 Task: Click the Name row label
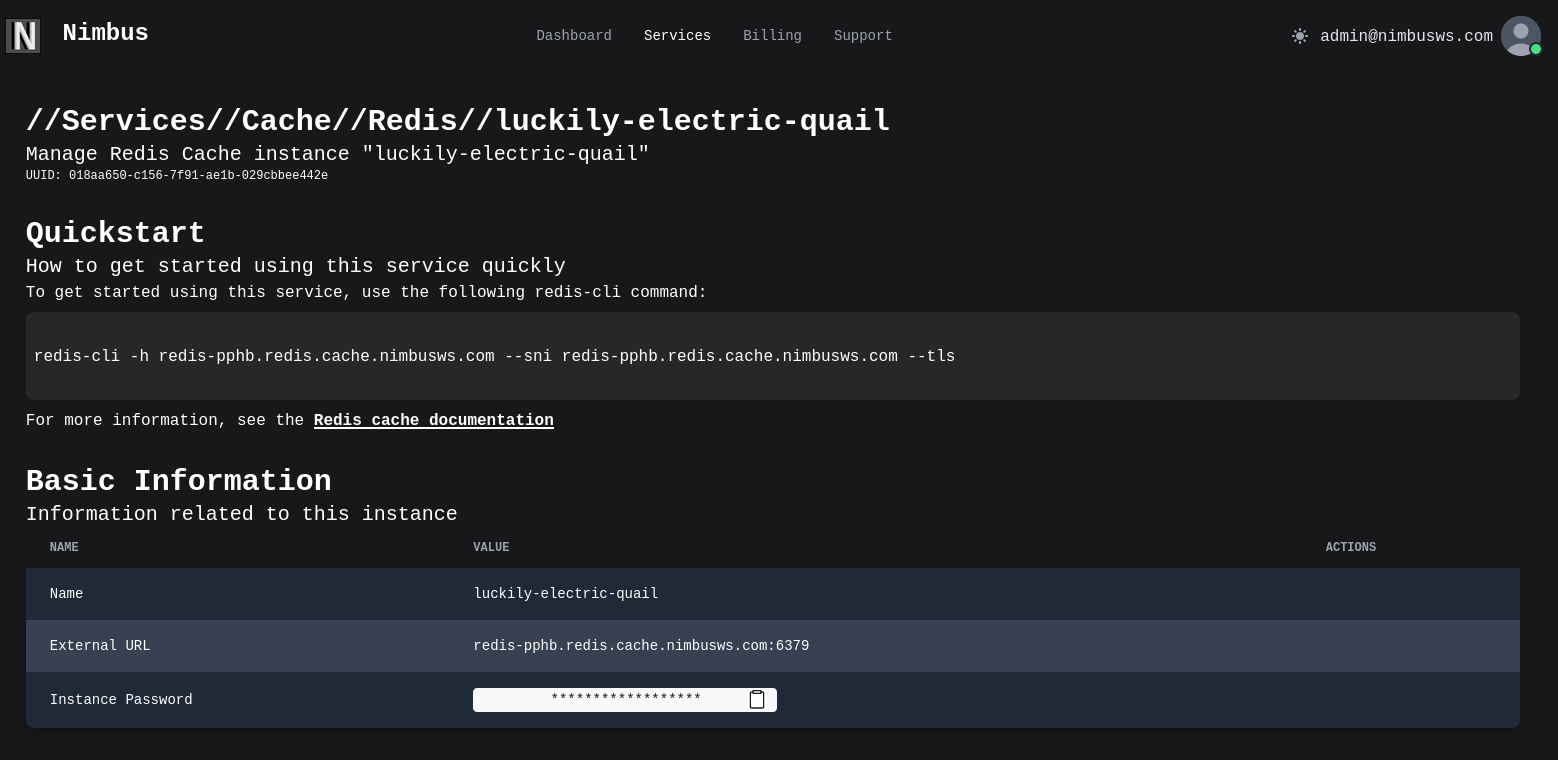[67, 594]
